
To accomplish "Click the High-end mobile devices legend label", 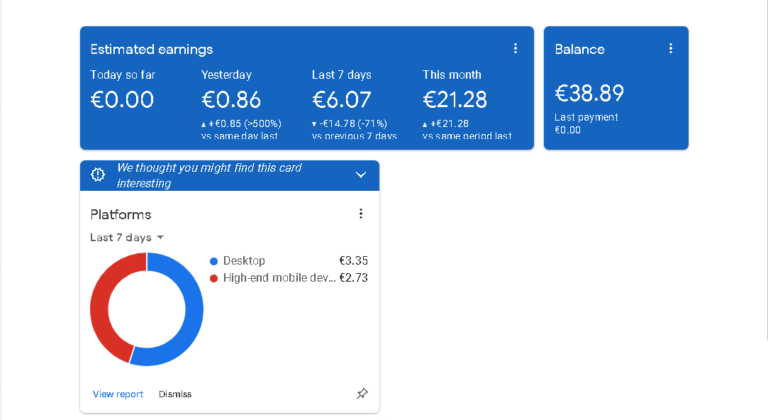I will pyautogui.click(x=279, y=278).
